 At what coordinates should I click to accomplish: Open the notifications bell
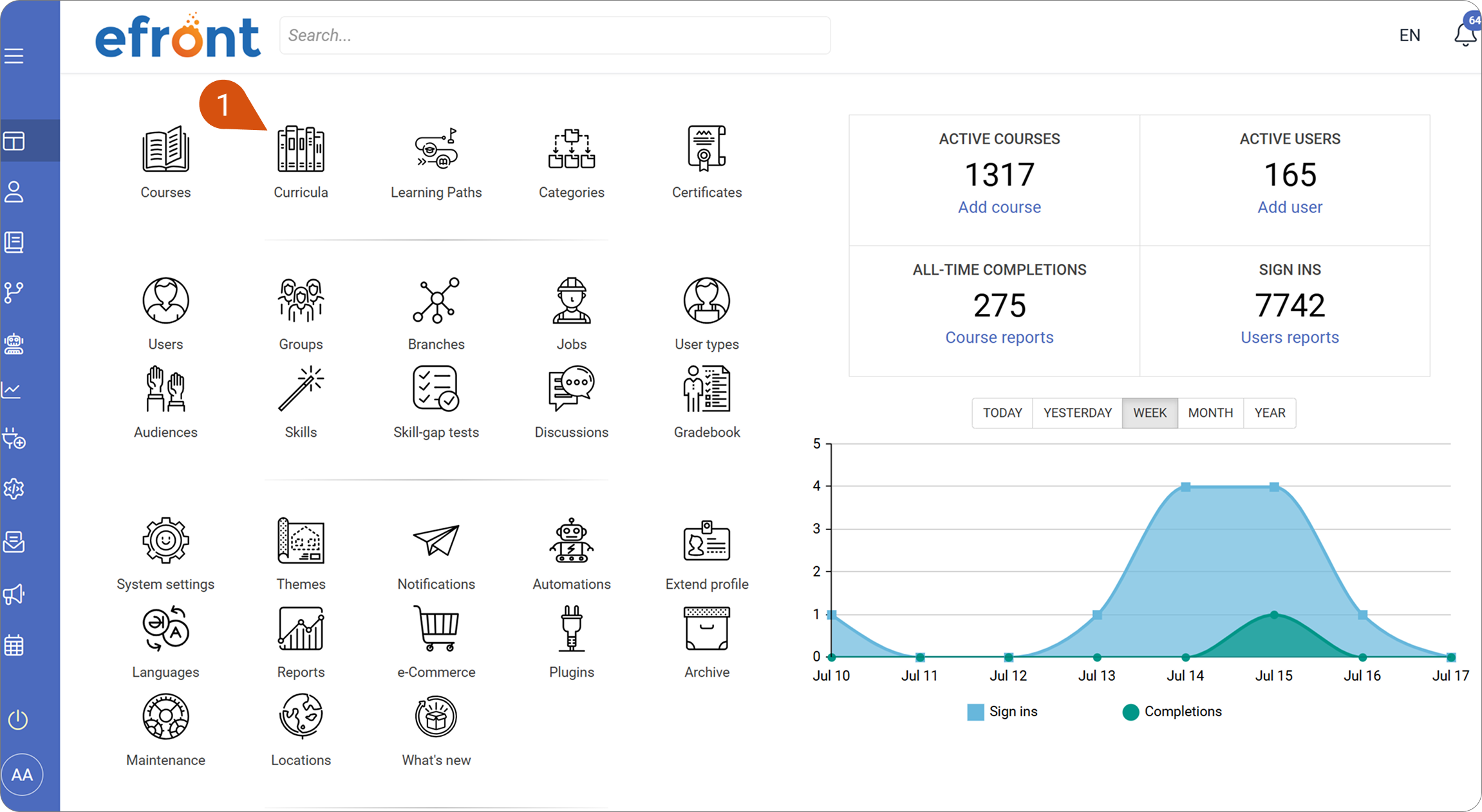click(x=1465, y=34)
